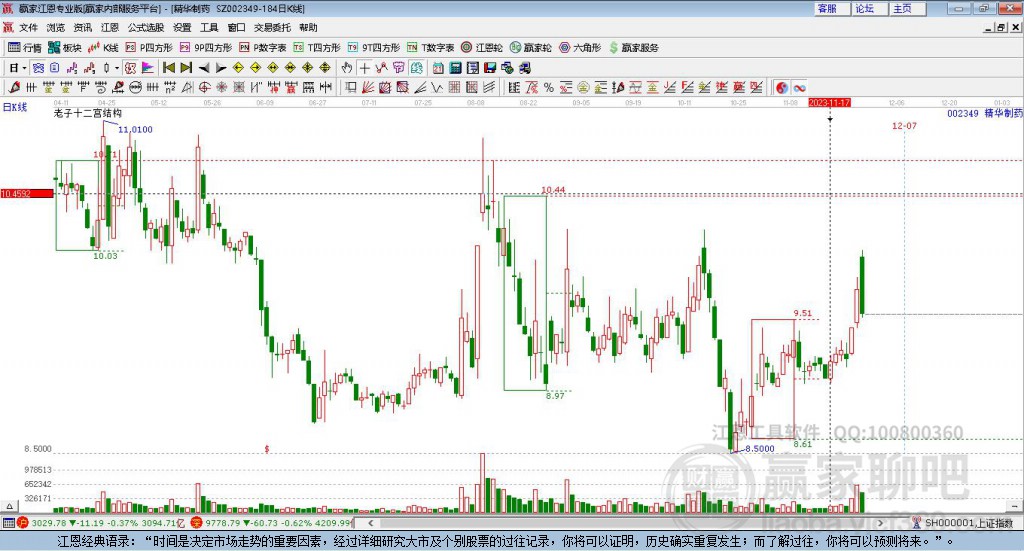The height and width of the screenshot is (551, 1024).
Task: Open the 行情 market quotes view
Action: (24, 48)
